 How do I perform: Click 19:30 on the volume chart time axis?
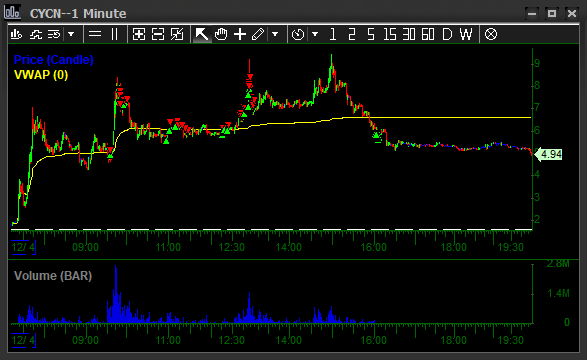[511, 341]
